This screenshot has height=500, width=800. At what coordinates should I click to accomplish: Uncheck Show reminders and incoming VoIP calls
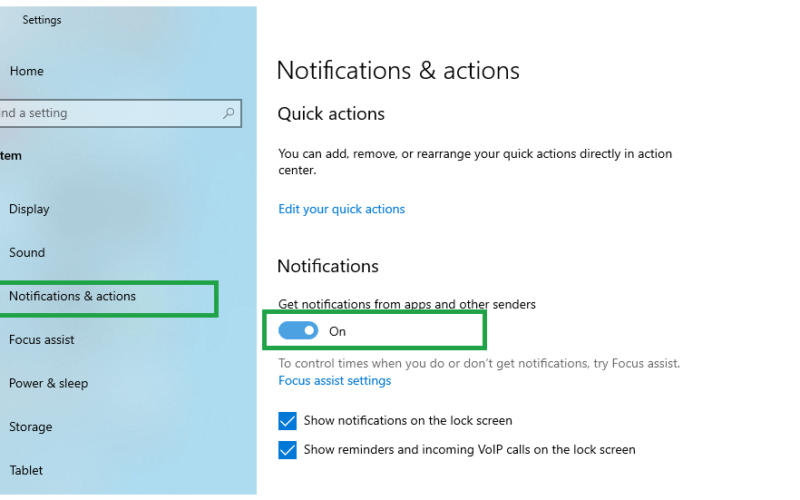(x=287, y=450)
